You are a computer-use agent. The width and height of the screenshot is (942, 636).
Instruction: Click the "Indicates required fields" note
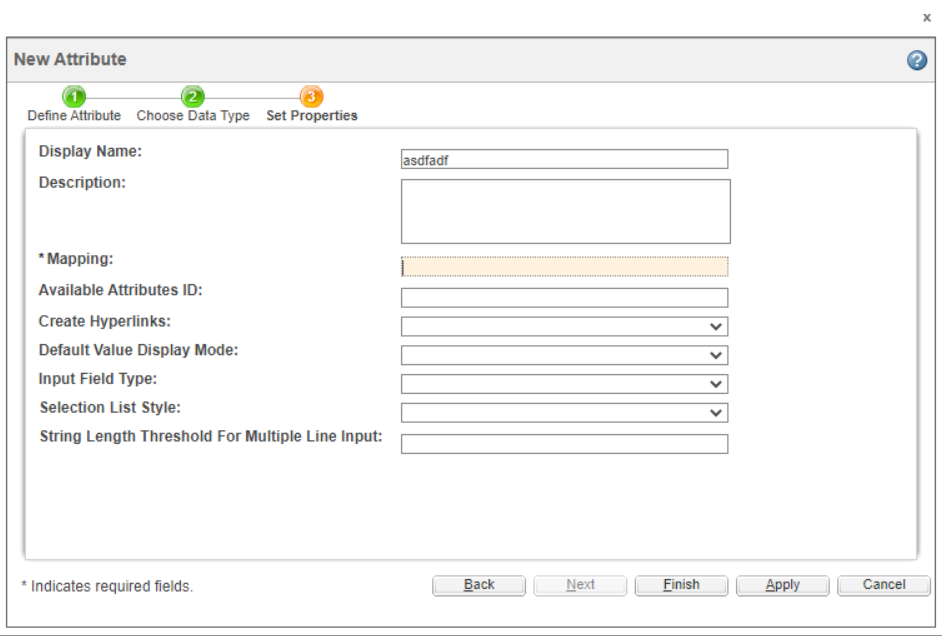click(x=107, y=587)
